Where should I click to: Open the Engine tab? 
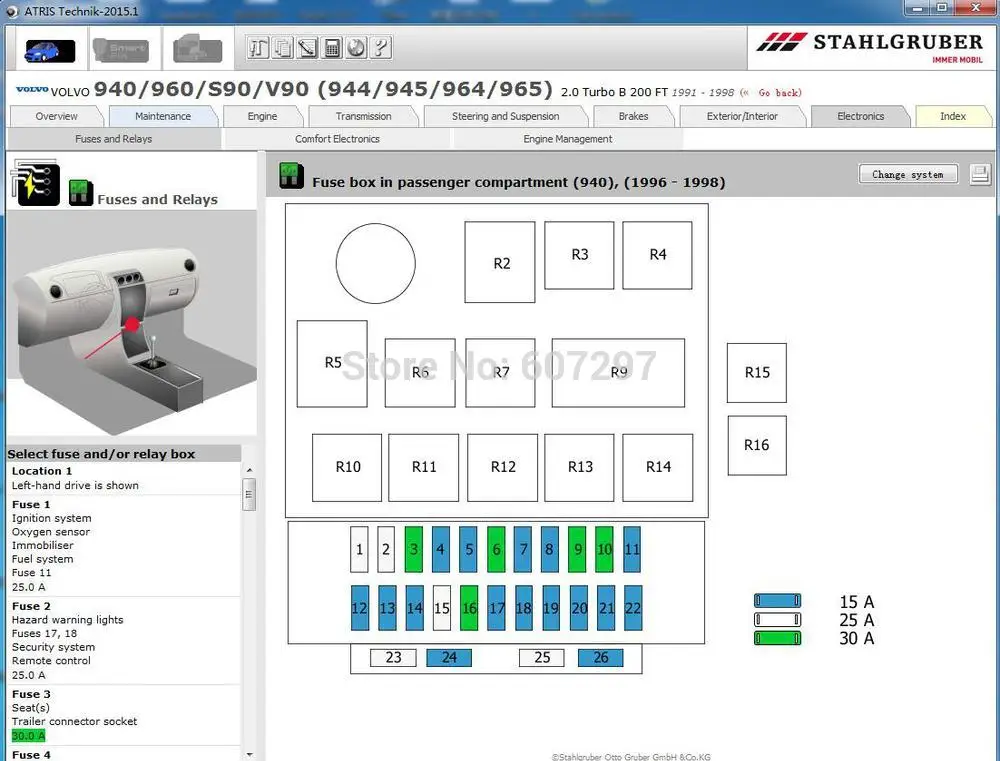click(262, 116)
